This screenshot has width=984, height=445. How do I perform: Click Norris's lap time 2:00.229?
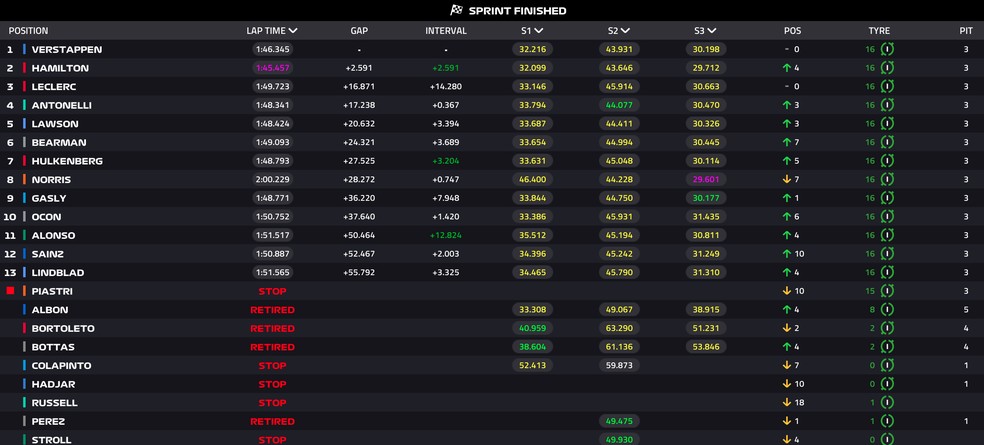click(272, 180)
